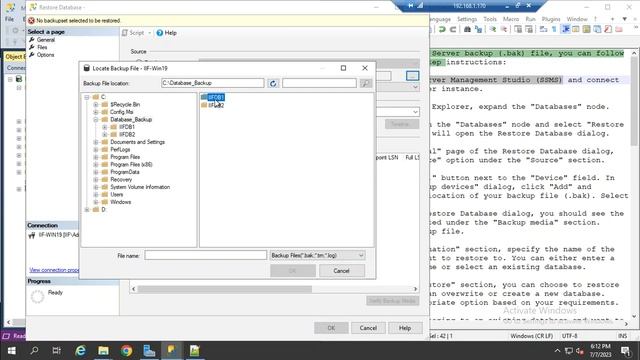Click the taskbar Search magnifier icon
640x360 pixels.
[34, 351]
